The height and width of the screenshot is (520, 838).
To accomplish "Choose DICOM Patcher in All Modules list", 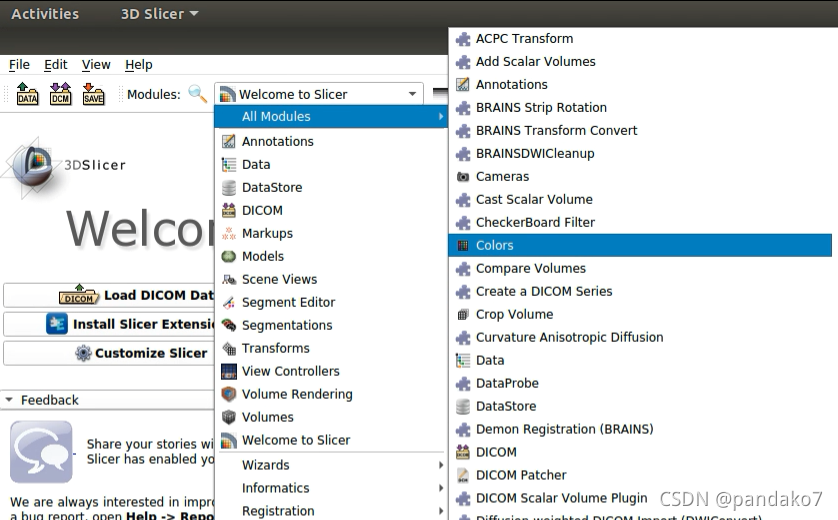I will point(640,475).
